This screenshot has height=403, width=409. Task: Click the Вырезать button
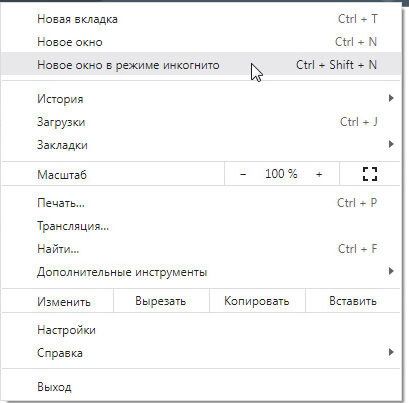161,301
